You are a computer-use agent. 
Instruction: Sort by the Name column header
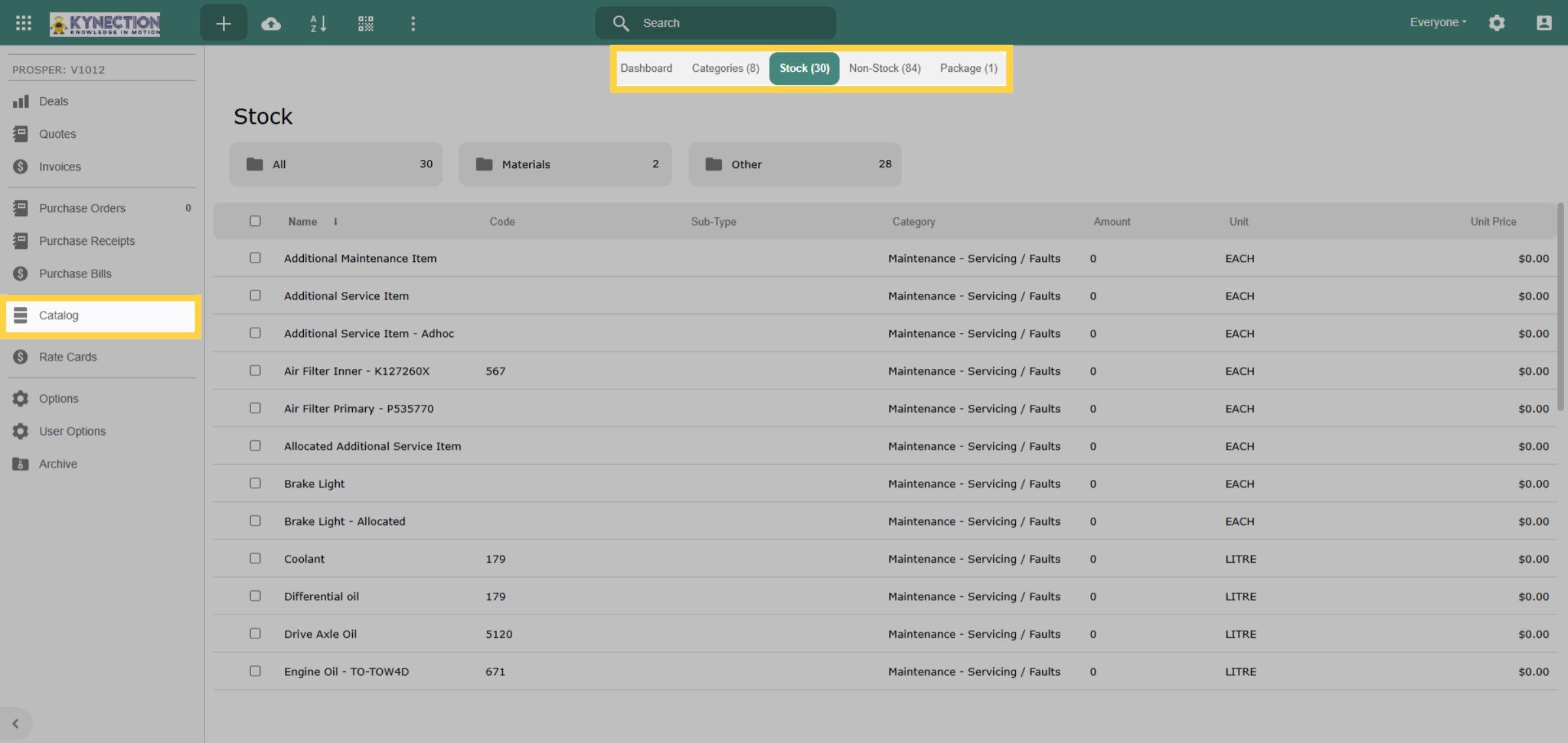click(302, 222)
